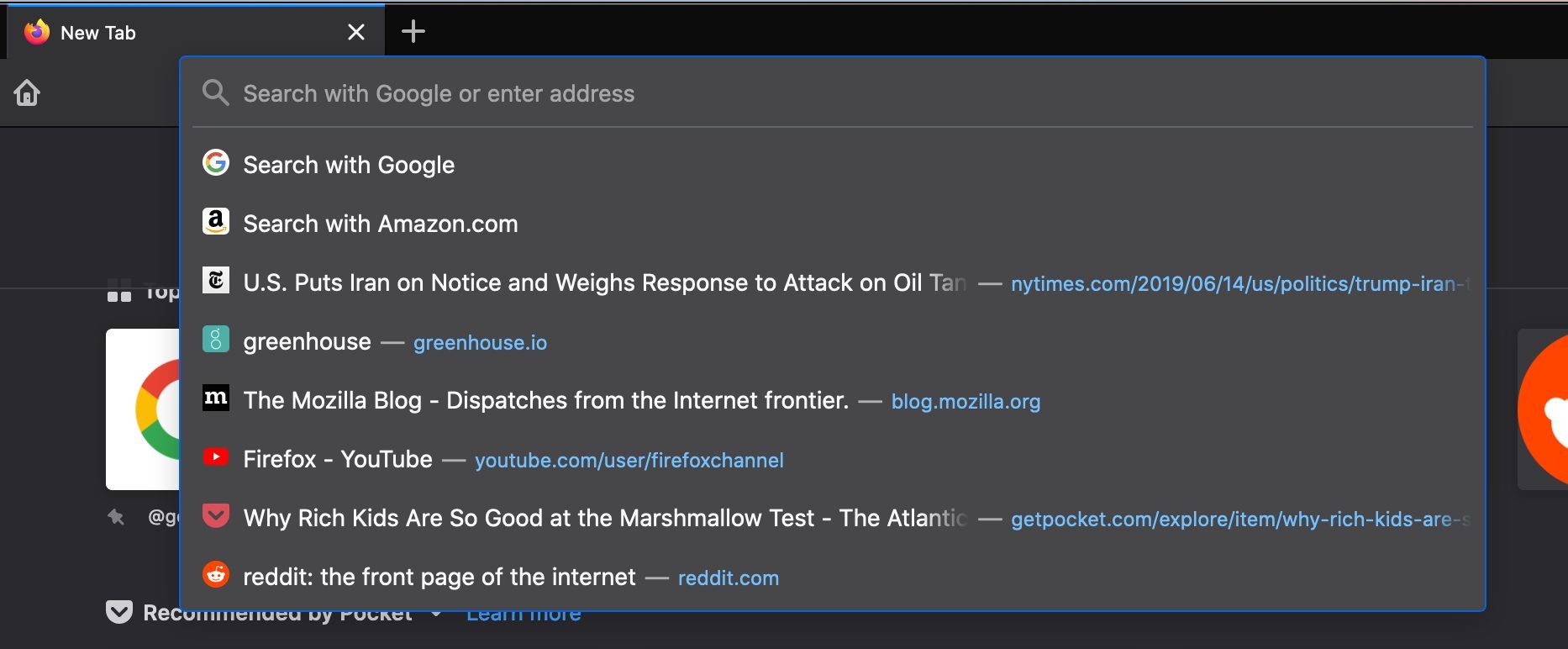Choose Search with Google suggestion
The image size is (1568, 649).
349,165
